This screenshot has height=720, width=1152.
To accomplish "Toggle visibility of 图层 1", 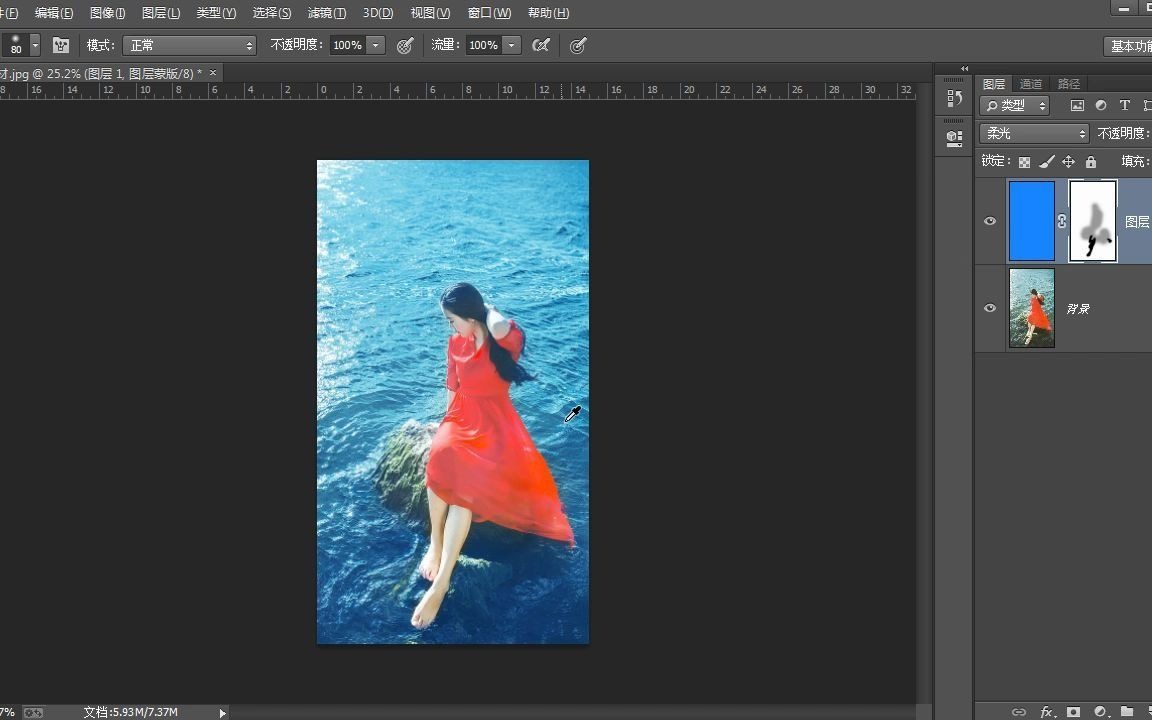I will coord(989,221).
